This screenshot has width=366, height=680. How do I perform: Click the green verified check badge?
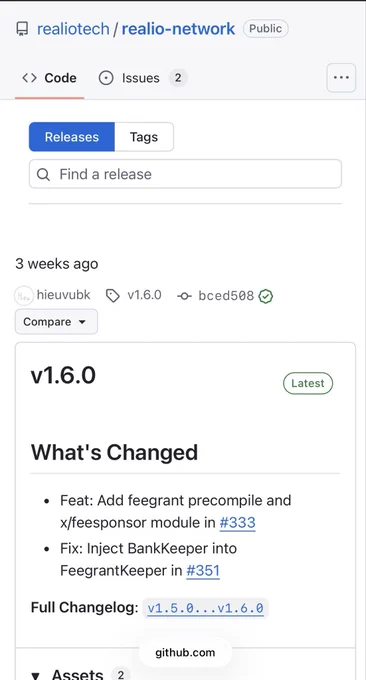[x=265, y=296]
